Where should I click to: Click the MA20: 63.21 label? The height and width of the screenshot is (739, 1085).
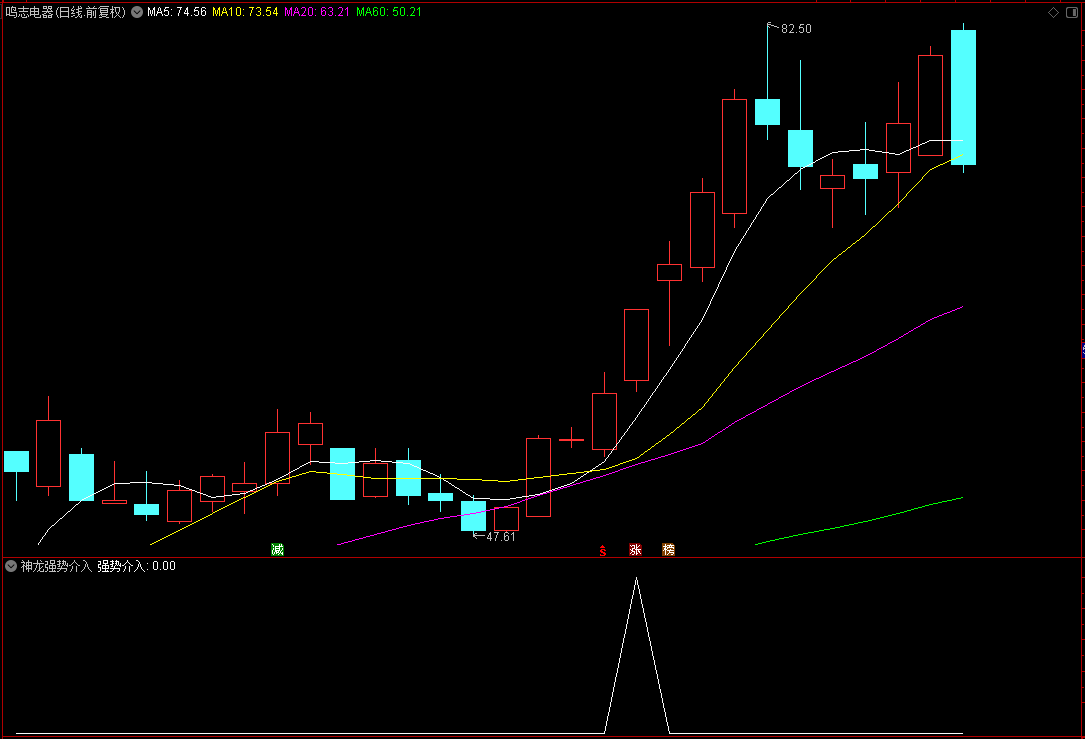click(x=317, y=12)
